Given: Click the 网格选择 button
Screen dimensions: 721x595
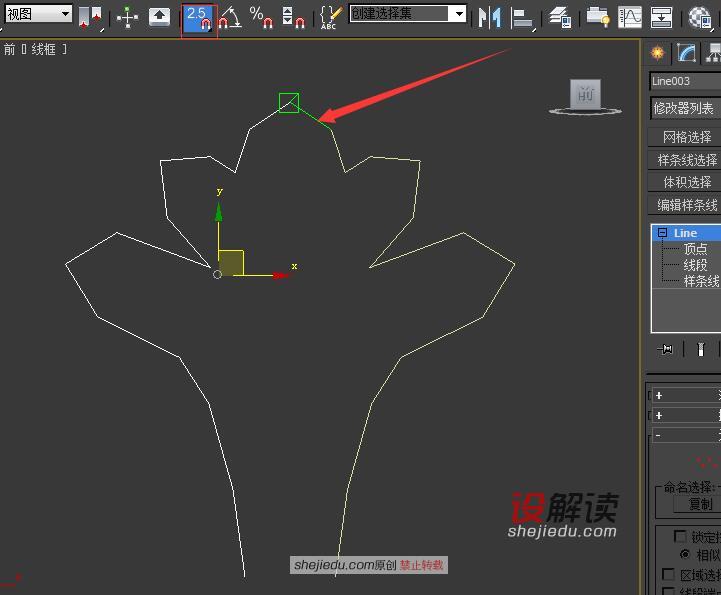Looking at the screenshot, I should coord(685,137).
